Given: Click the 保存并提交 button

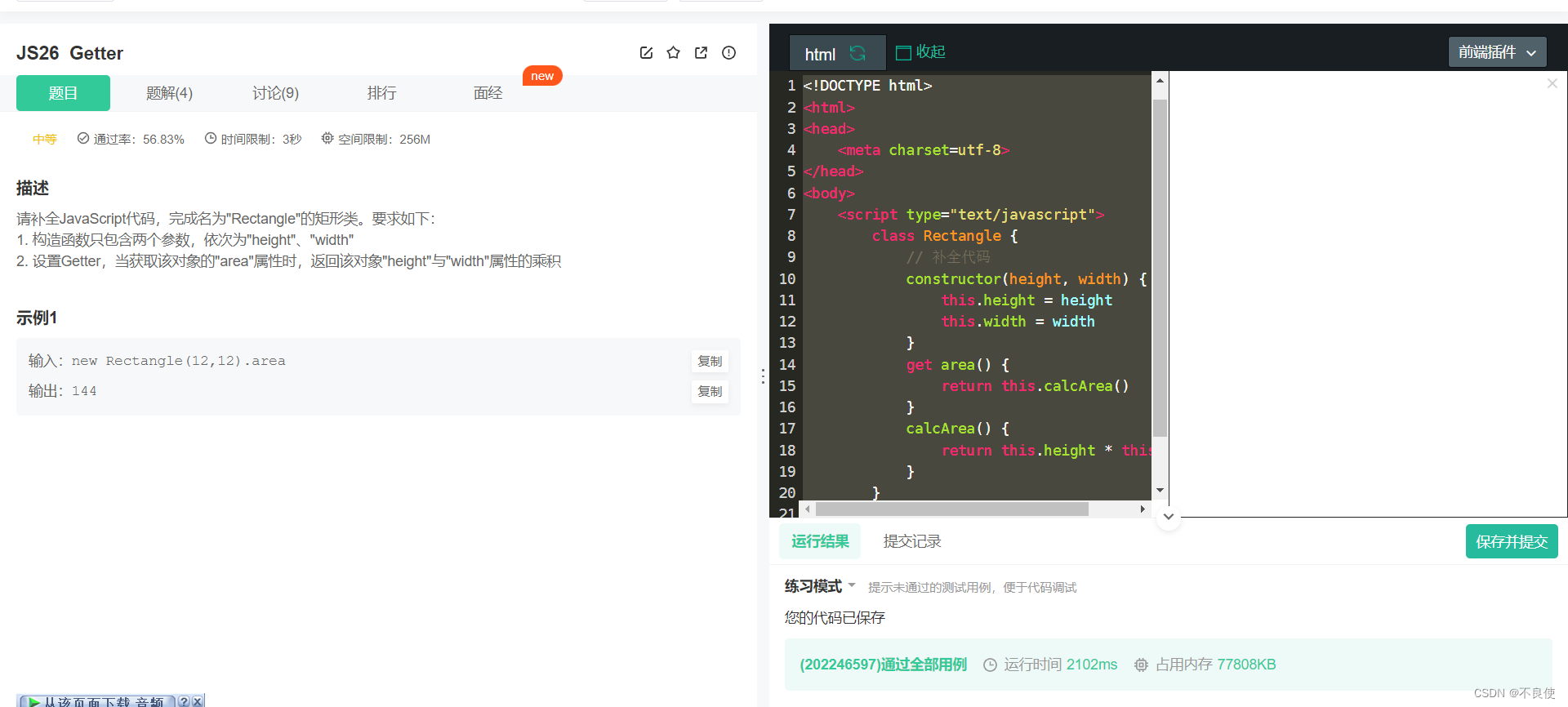Looking at the screenshot, I should point(1512,541).
